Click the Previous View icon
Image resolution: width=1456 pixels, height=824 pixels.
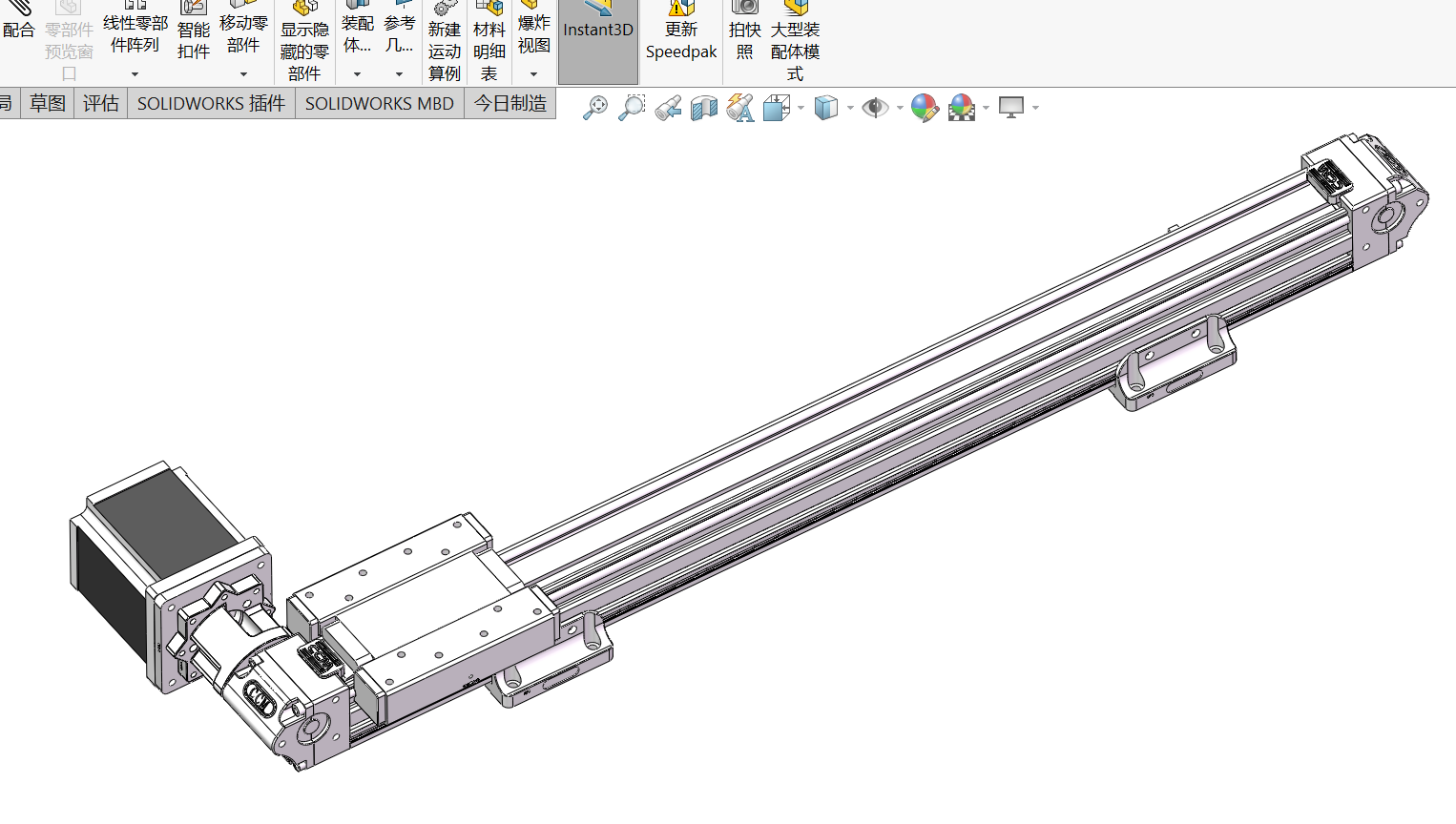pos(668,108)
